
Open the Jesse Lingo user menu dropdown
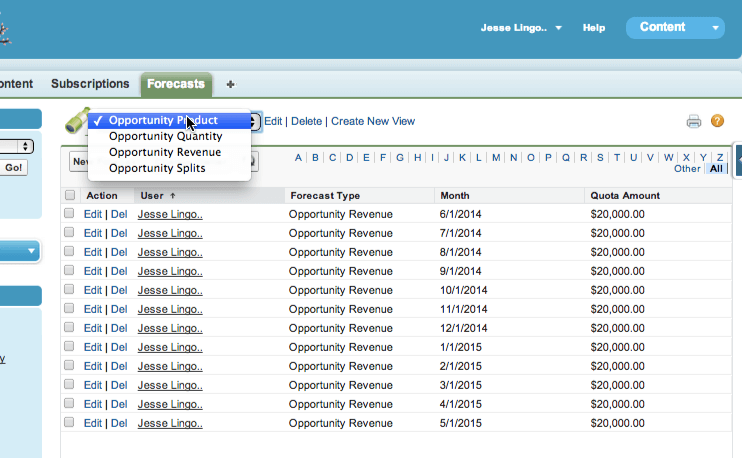click(x=558, y=28)
